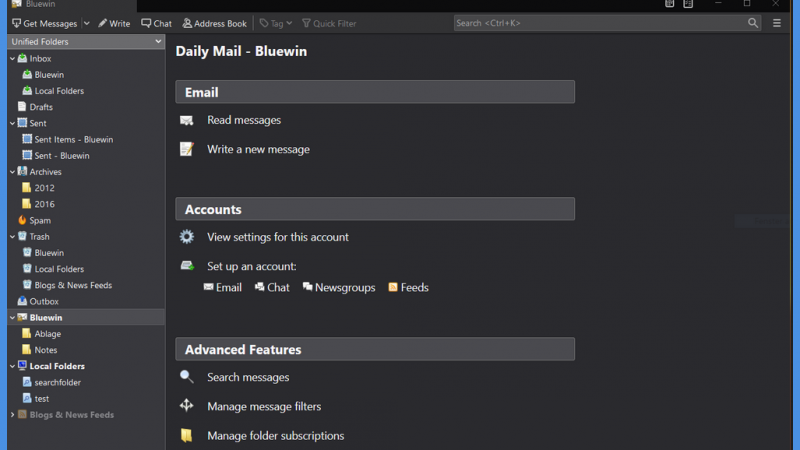Image resolution: width=800 pixels, height=450 pixels.
Task: Set up a Feeds account
Action: tap(408, 288)
